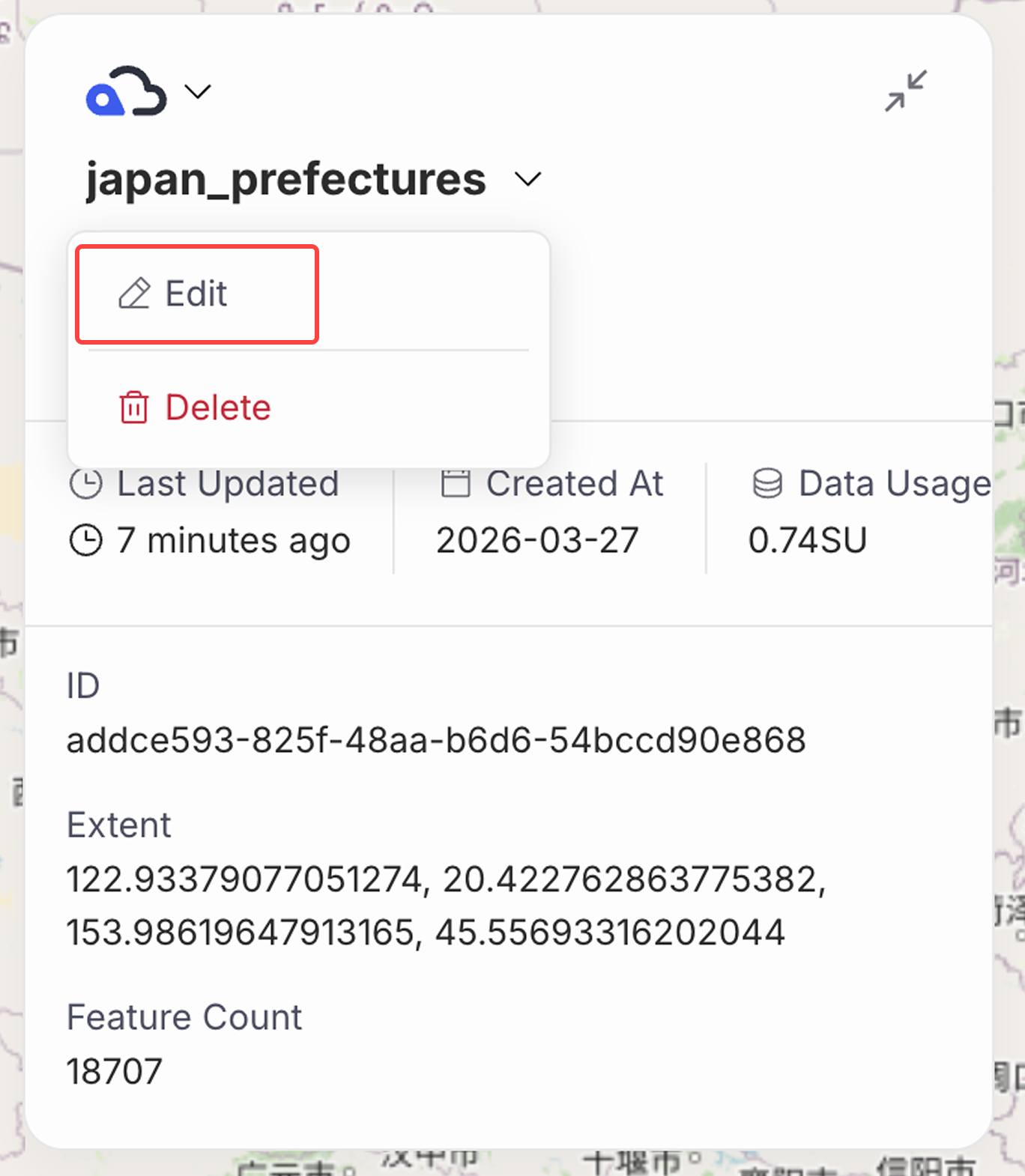
Task: Choose Edit from the dataset menu
Action: (197, 294)
